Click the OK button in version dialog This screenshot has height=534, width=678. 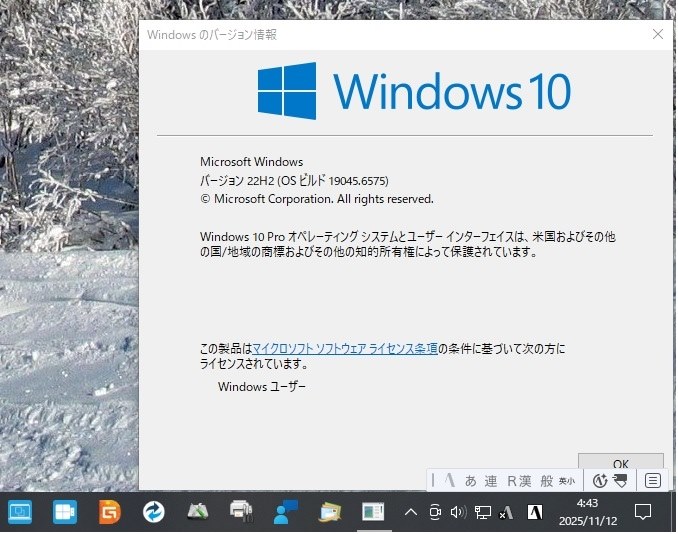pos(620,461)
